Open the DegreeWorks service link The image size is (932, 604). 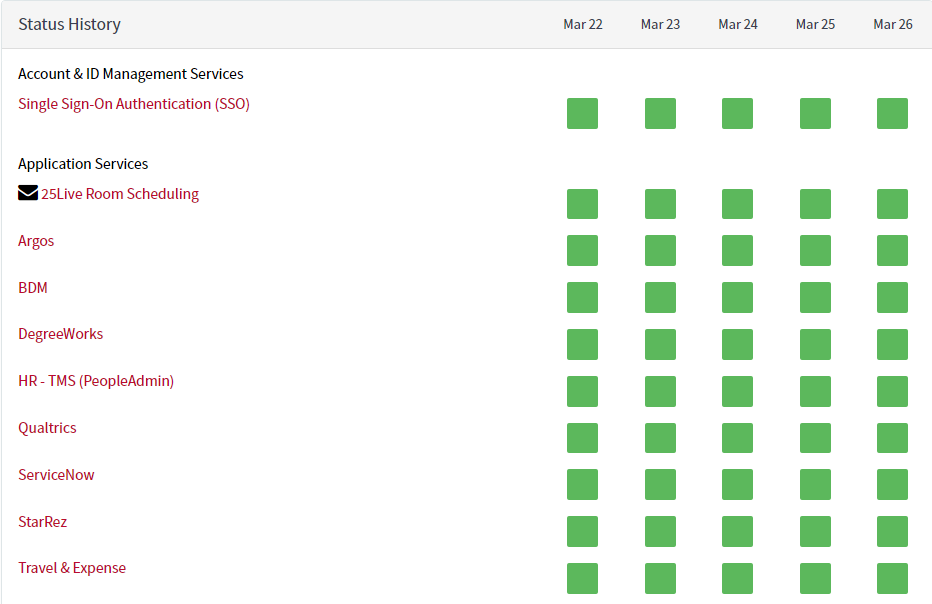61,334
